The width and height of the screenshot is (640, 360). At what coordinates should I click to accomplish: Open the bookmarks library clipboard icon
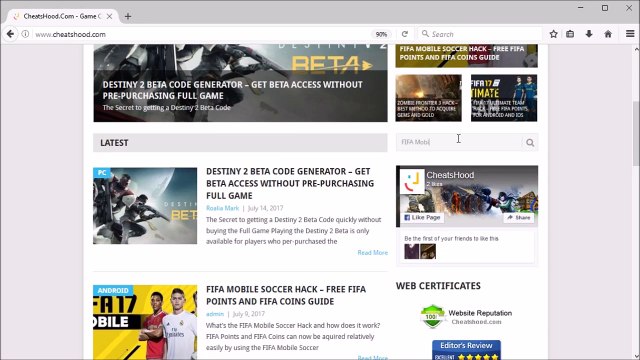click(x=570, y=34)
